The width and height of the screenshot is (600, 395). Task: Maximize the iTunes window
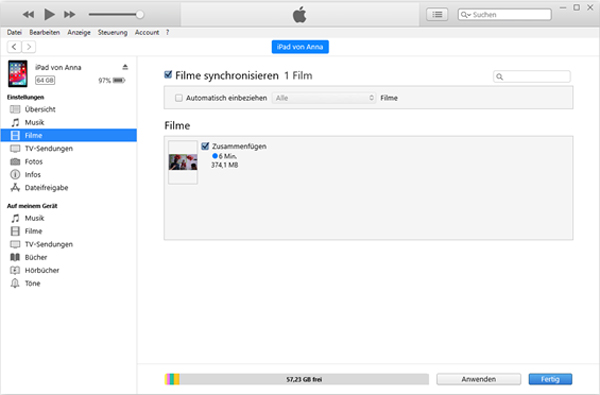pyautogui.click(x=576, y=8)
